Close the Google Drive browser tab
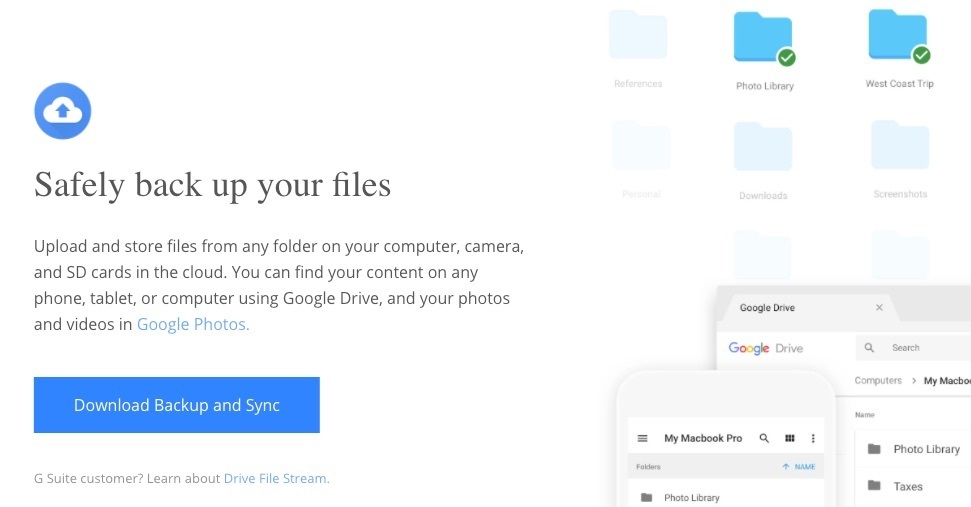 coord(879,308)
